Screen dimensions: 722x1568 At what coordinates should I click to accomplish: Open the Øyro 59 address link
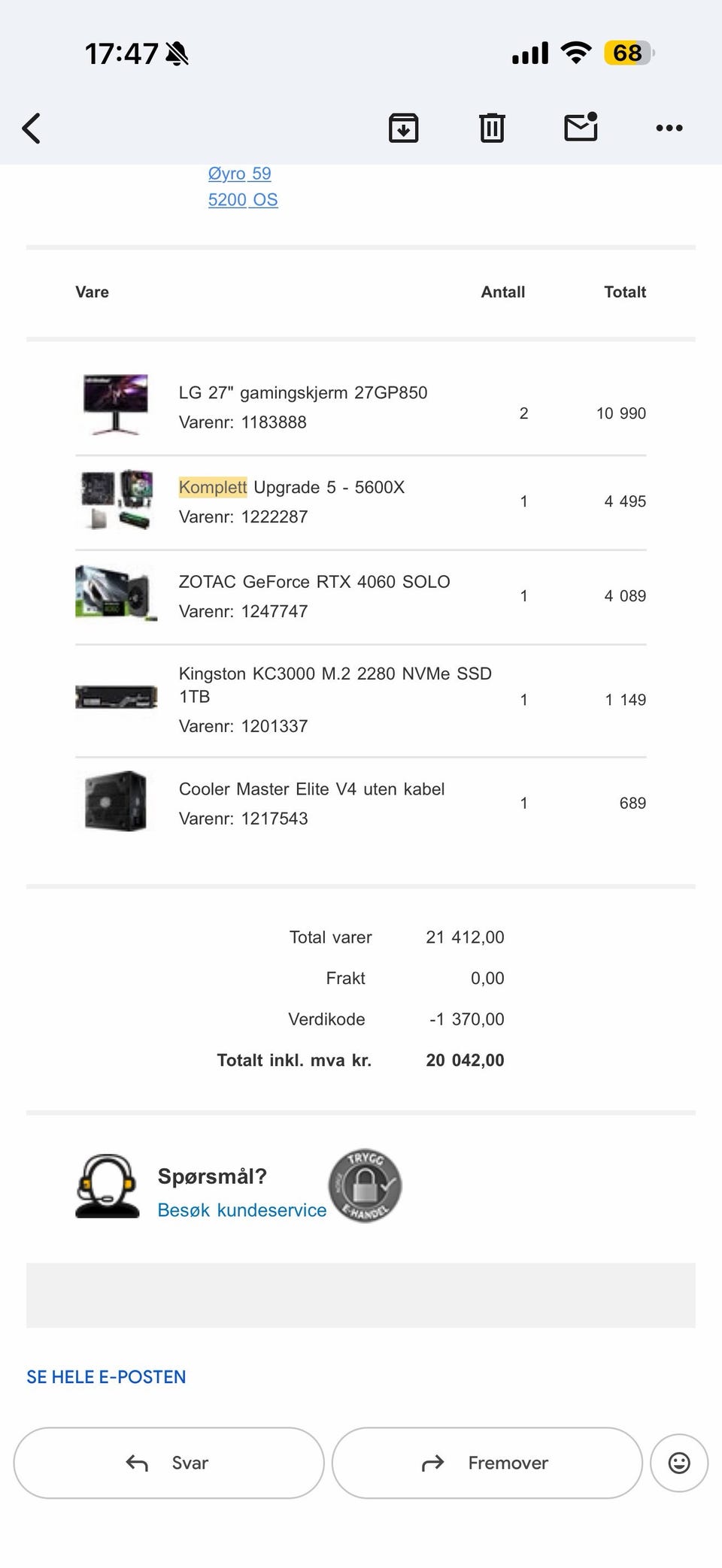(x=239, y=174)
